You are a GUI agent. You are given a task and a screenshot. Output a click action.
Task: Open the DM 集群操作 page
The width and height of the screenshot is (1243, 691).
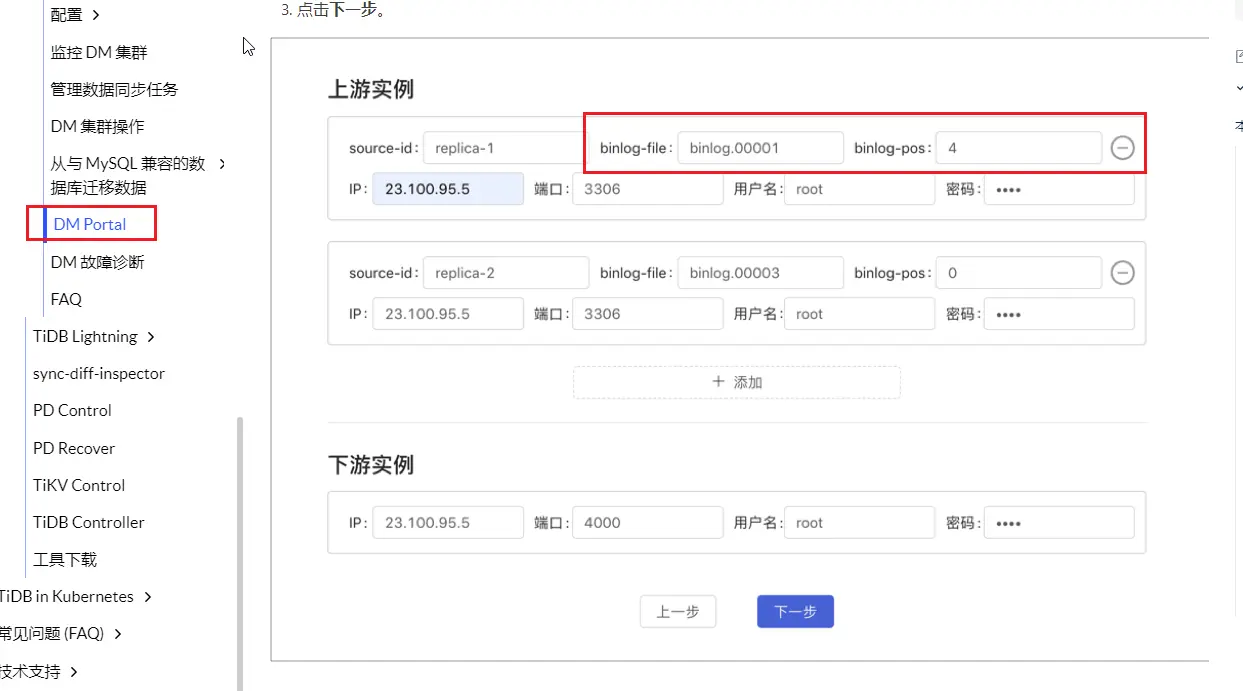(98, 126)
